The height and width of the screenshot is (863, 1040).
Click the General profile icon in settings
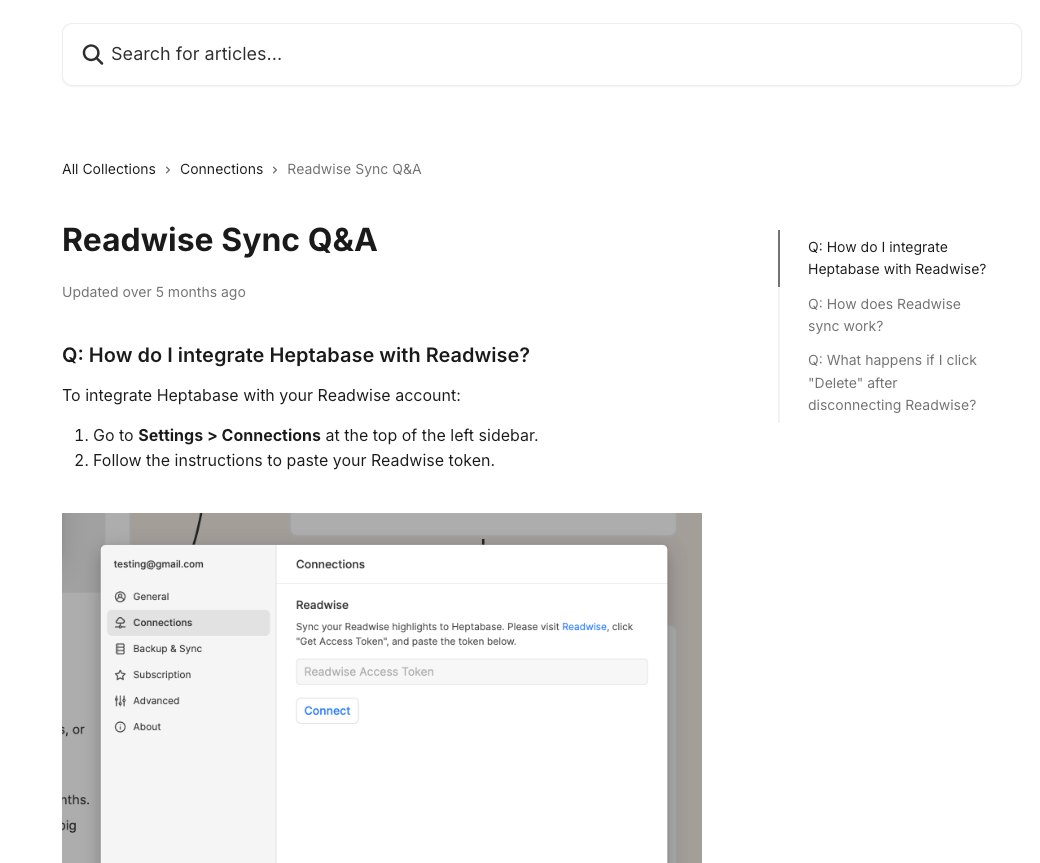[x=120, y=597]
